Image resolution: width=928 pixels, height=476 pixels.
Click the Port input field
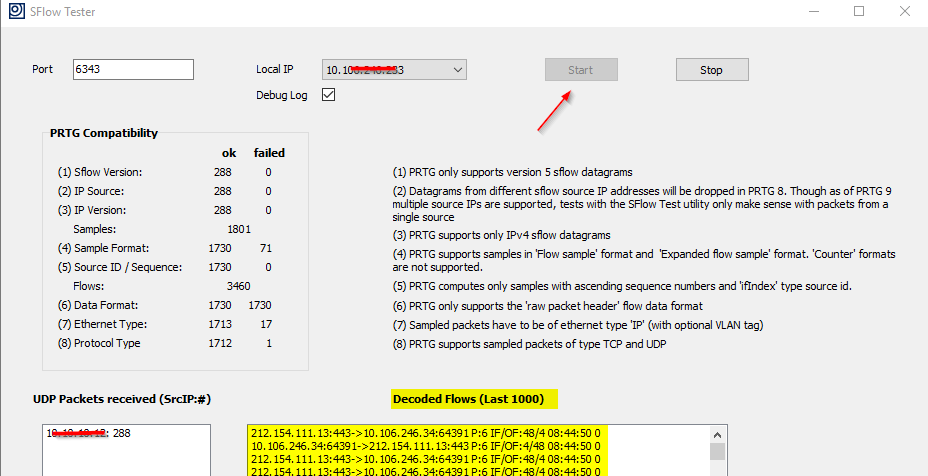point(133,69)
